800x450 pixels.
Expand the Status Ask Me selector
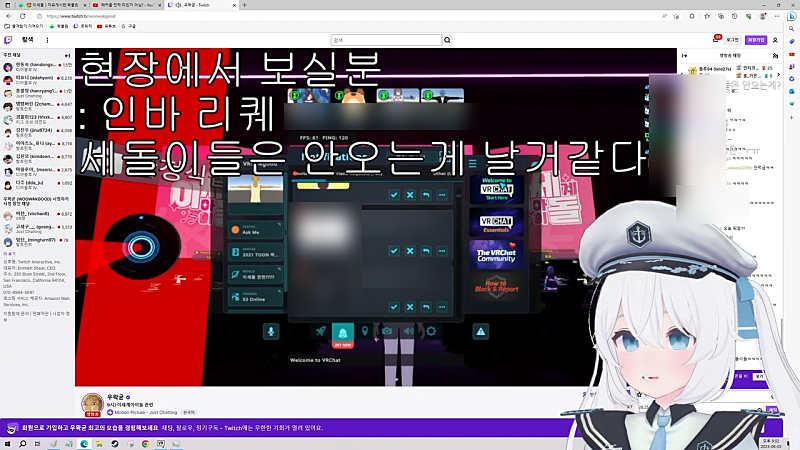tap(255, 230)
